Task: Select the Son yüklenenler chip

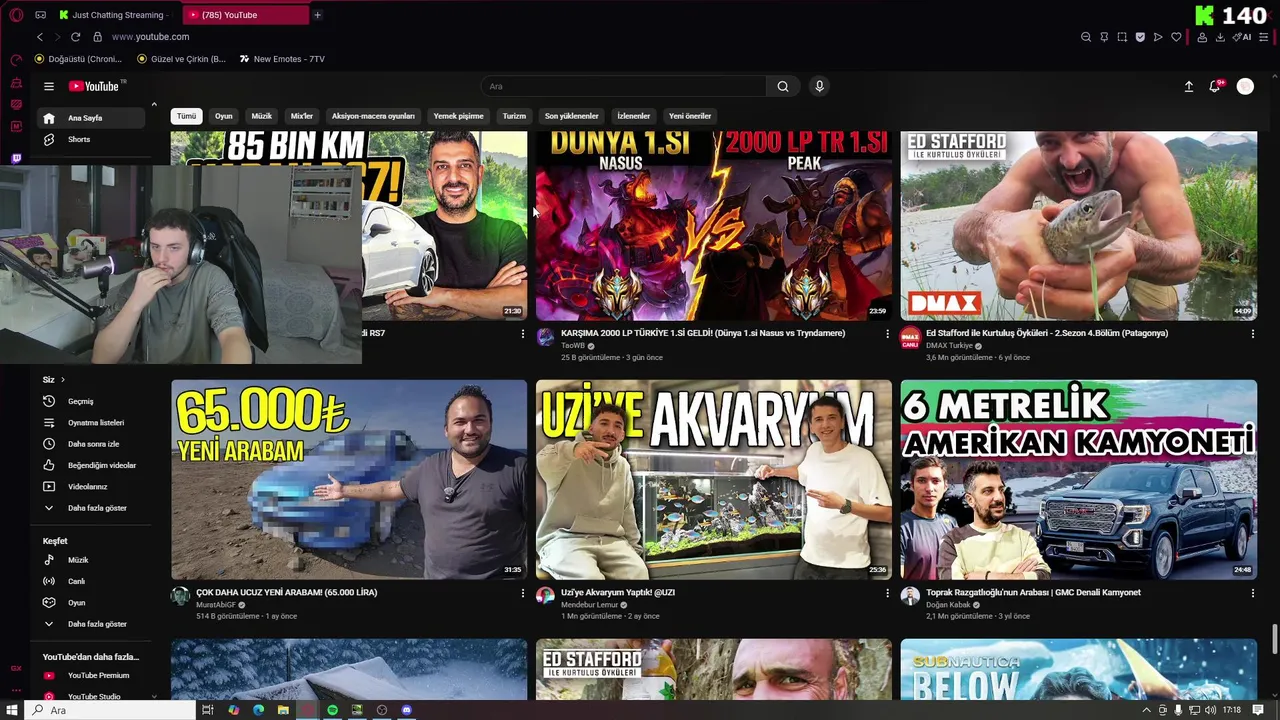Action: coord(572,116)
